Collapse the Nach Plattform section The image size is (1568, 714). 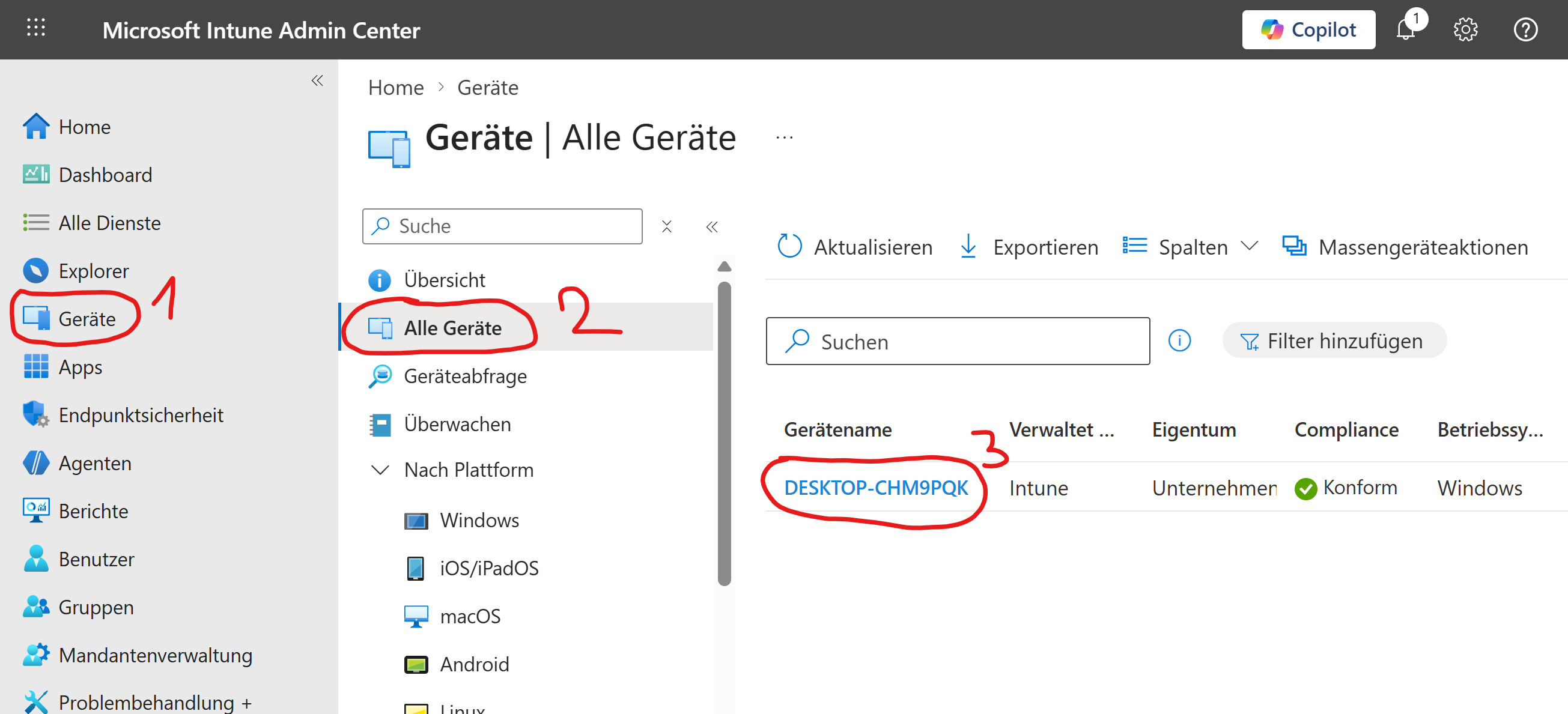[x=380, y=470]
